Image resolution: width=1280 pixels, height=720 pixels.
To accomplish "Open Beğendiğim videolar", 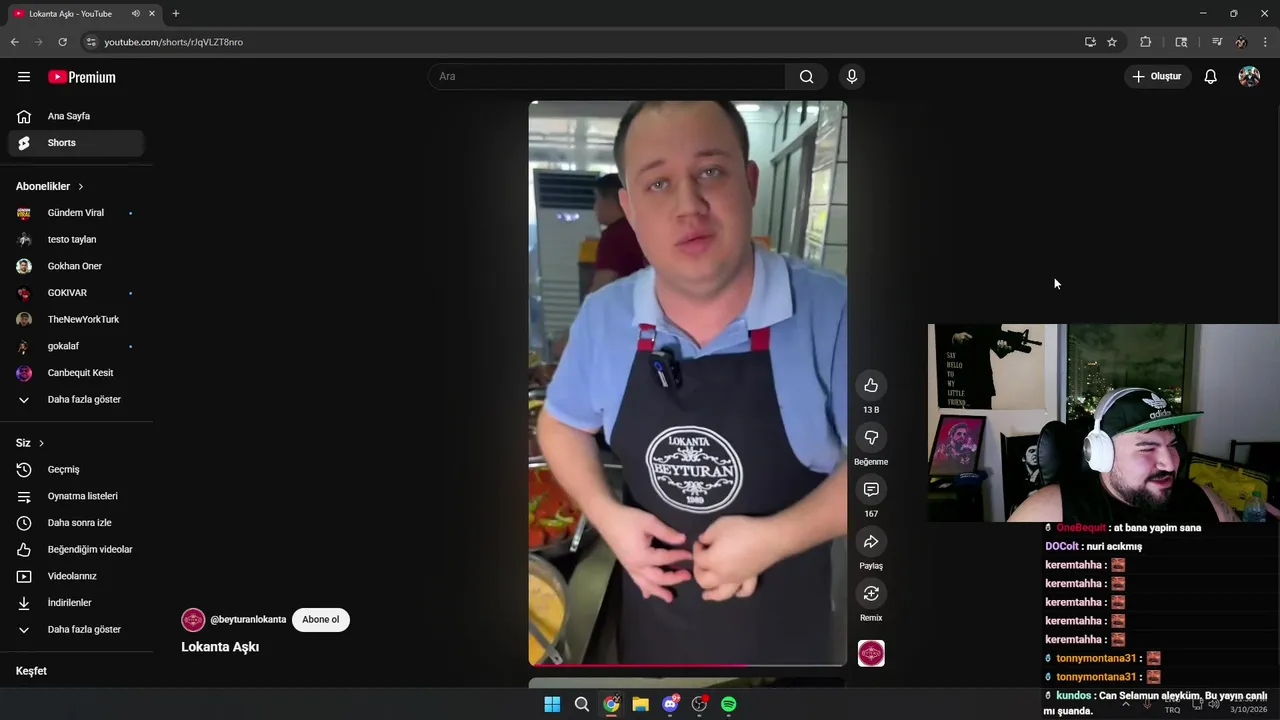I will click(x=76, y=550).
